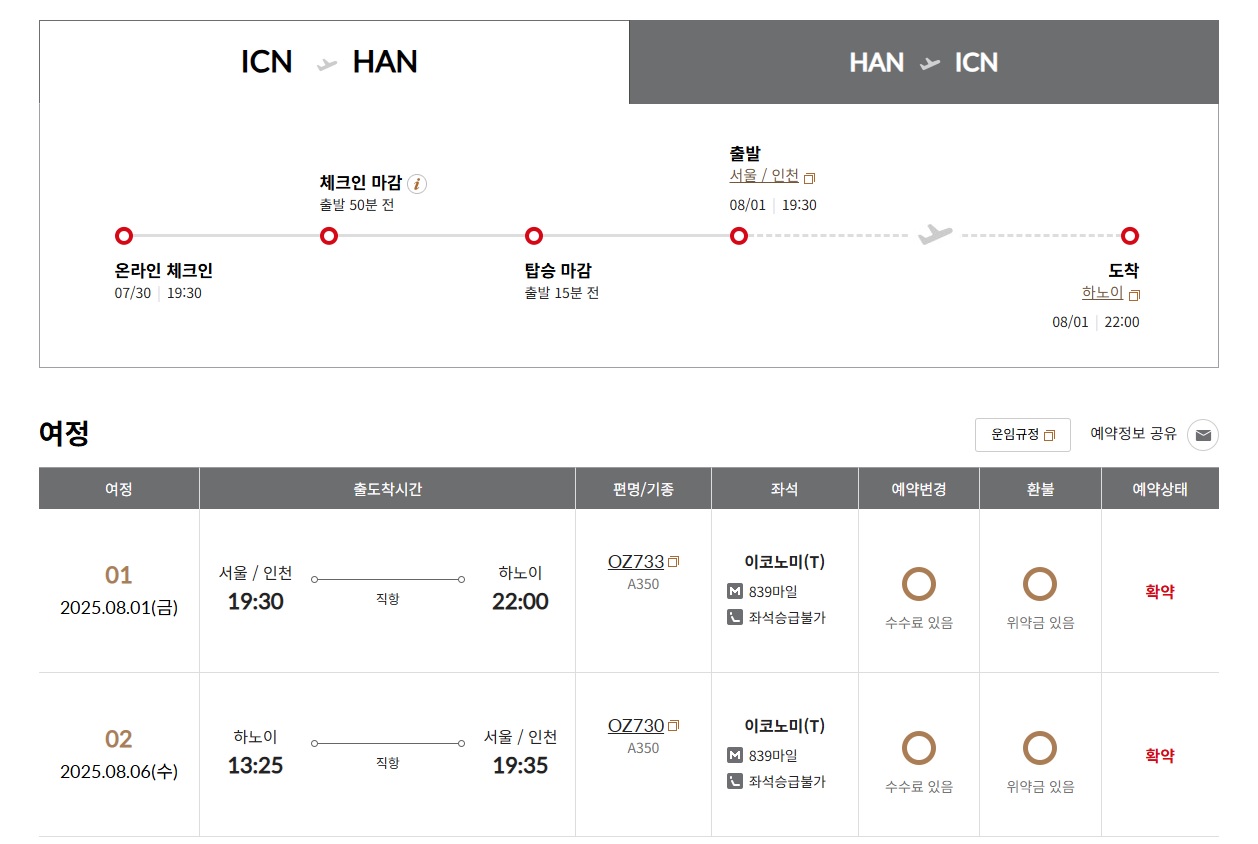Click the 온라인 체크인 timeline marker

pos(124,236)
